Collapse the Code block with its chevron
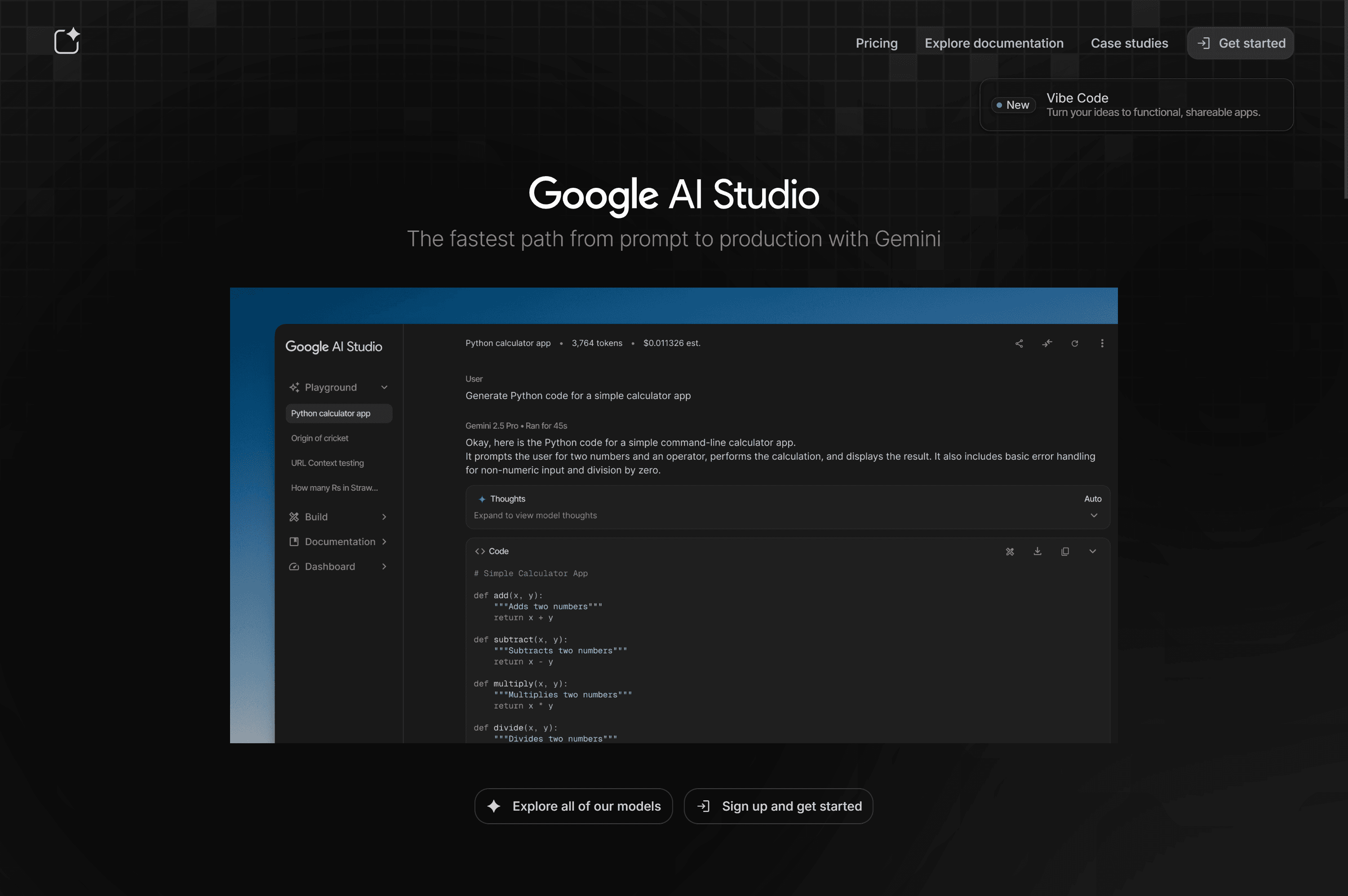The image size is (1348, 896). [x=1092, y=551]
